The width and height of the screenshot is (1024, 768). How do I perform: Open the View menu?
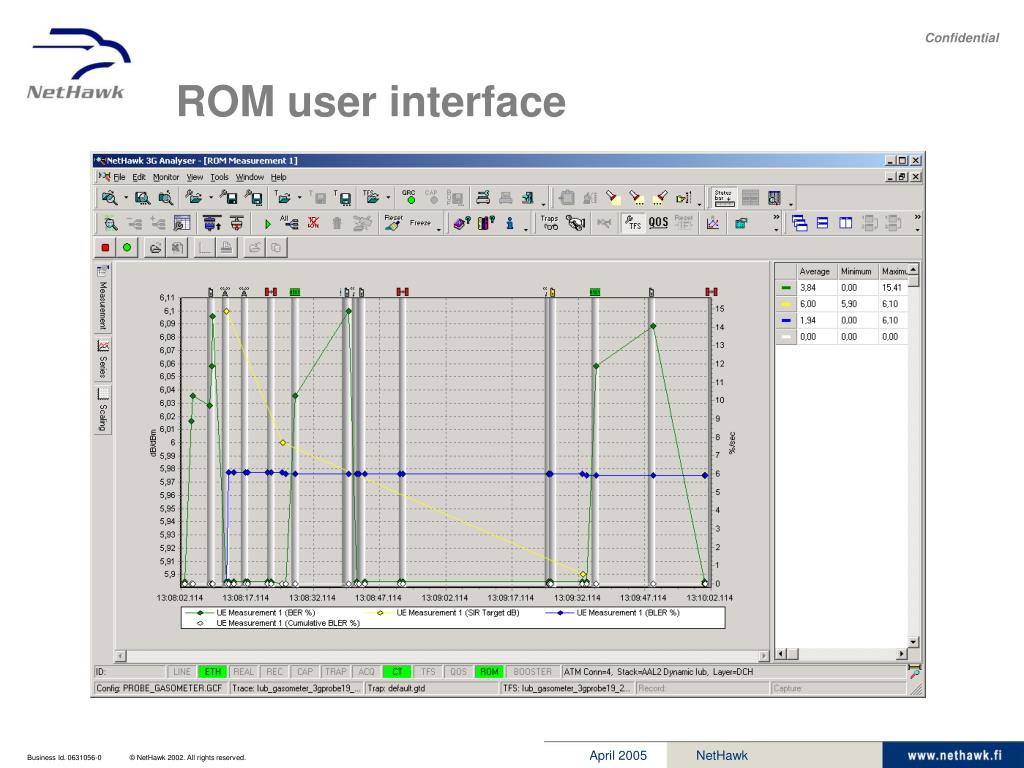pos(195,177)
